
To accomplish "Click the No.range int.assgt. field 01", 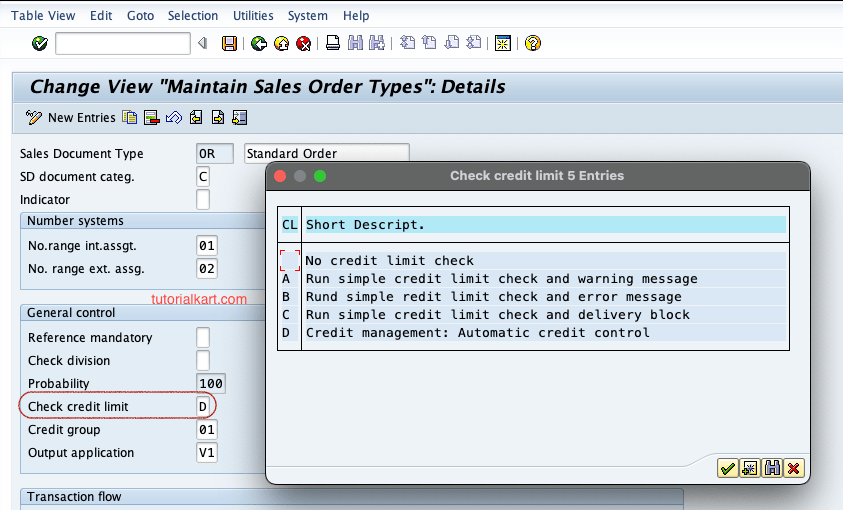I will coord(207,246).
